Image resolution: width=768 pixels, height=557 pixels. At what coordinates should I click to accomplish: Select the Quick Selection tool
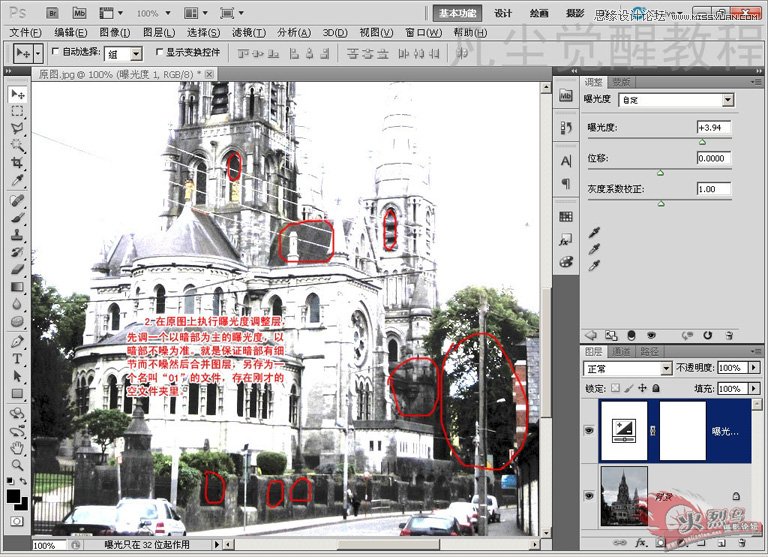18,145
